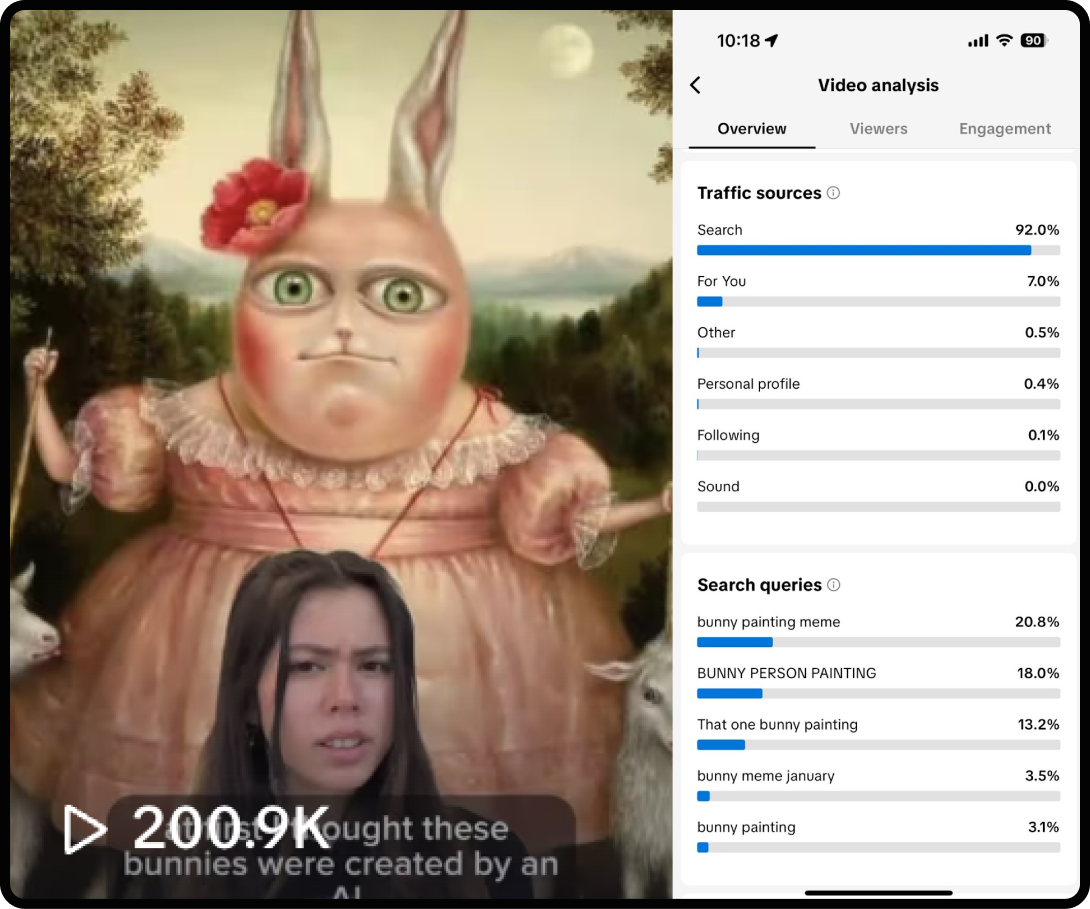Viewport: 1090px width, 909px height.
Task: Click the 'Search queries' heading
Action: coord(759,585)
